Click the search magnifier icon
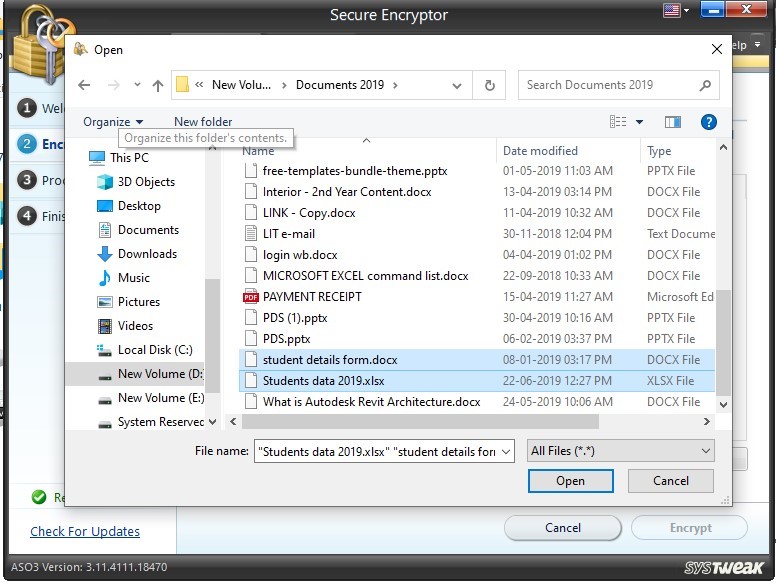 [705, 85]
